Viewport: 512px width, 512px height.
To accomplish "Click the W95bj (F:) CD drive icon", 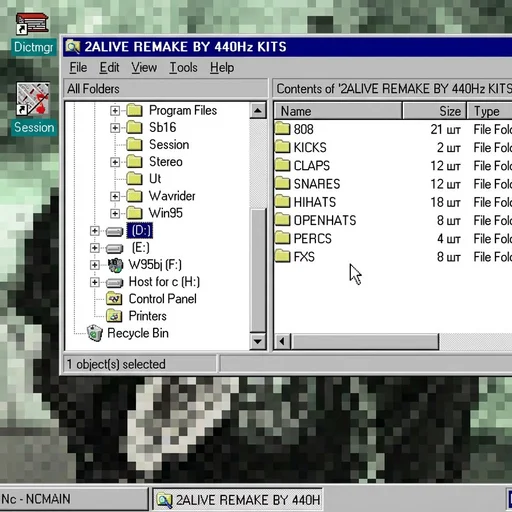I will (115, 265).
